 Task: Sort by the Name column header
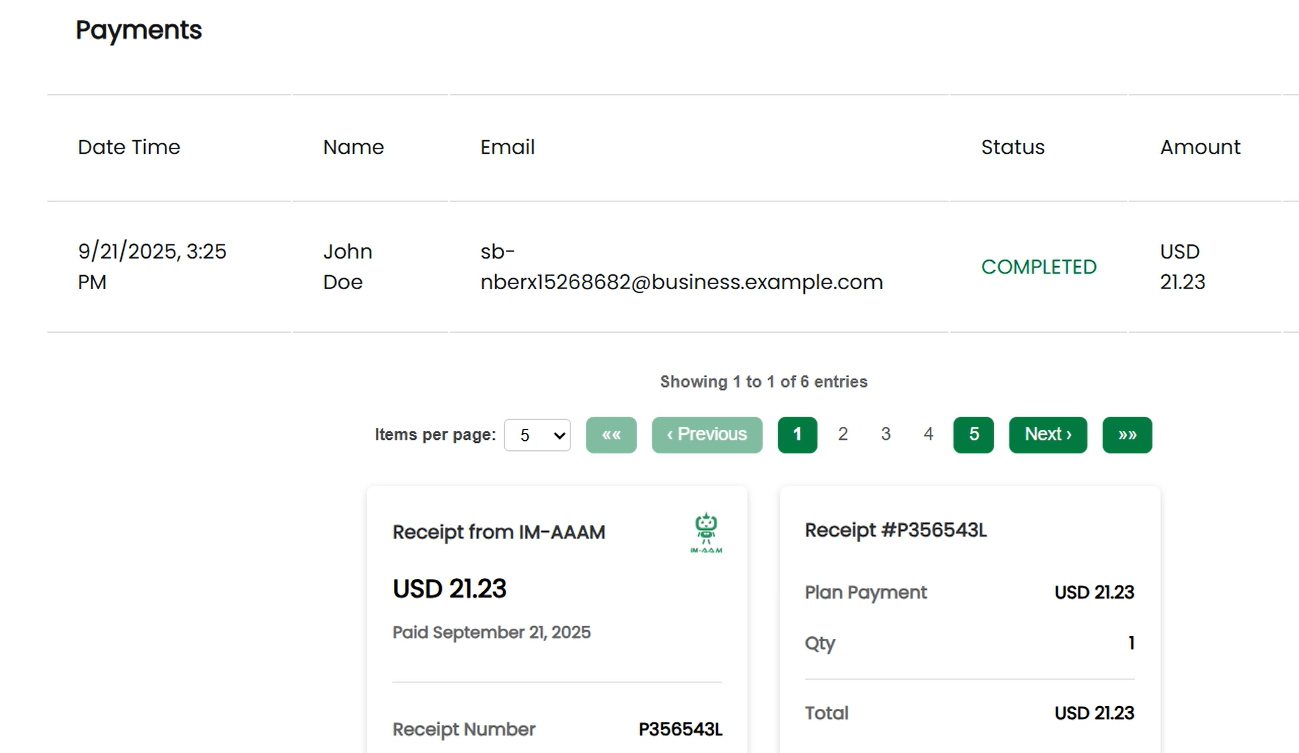pyautogui.click(x=353, y=147)
